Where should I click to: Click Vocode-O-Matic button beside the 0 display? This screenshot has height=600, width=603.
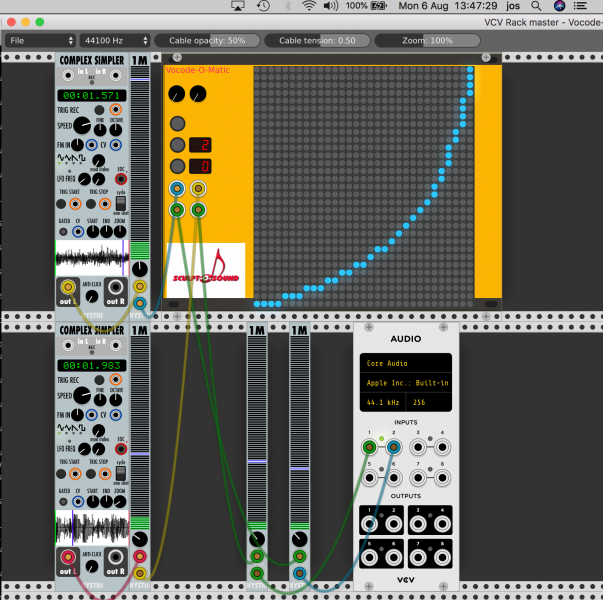pyautogui.click(x=177, y=166)
